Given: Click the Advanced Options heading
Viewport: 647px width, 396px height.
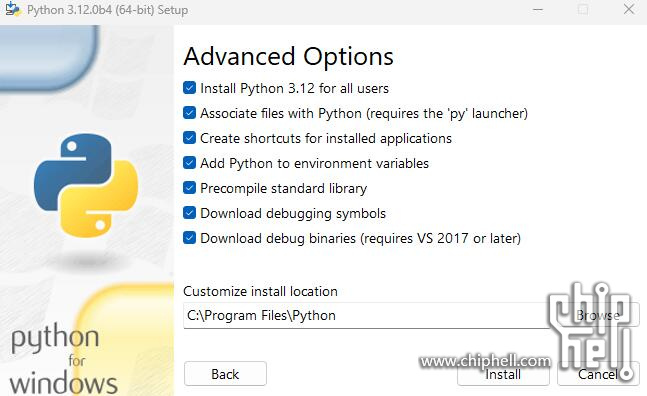Looking at the screenshot, I should (288, 57).
